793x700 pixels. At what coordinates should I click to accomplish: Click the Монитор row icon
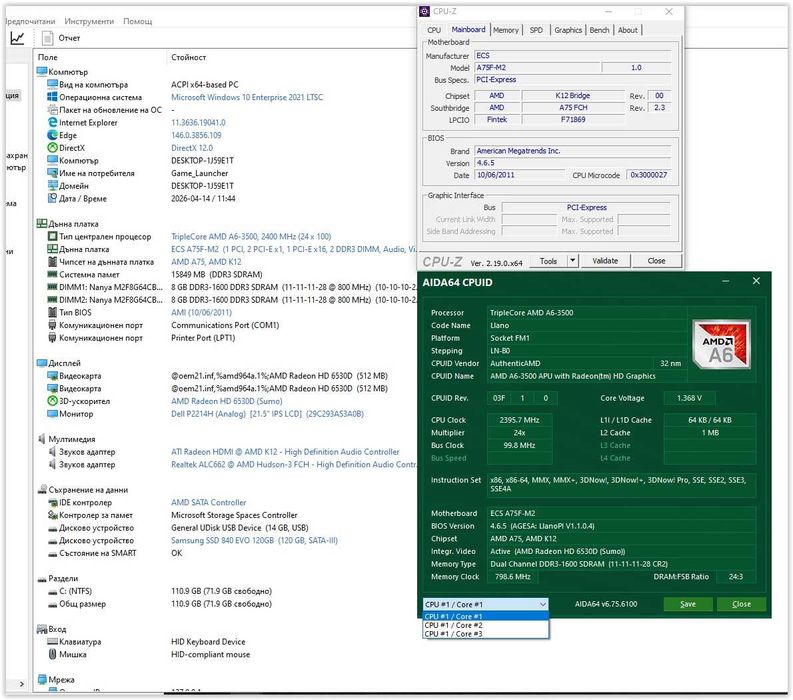[x=52, y=414]
